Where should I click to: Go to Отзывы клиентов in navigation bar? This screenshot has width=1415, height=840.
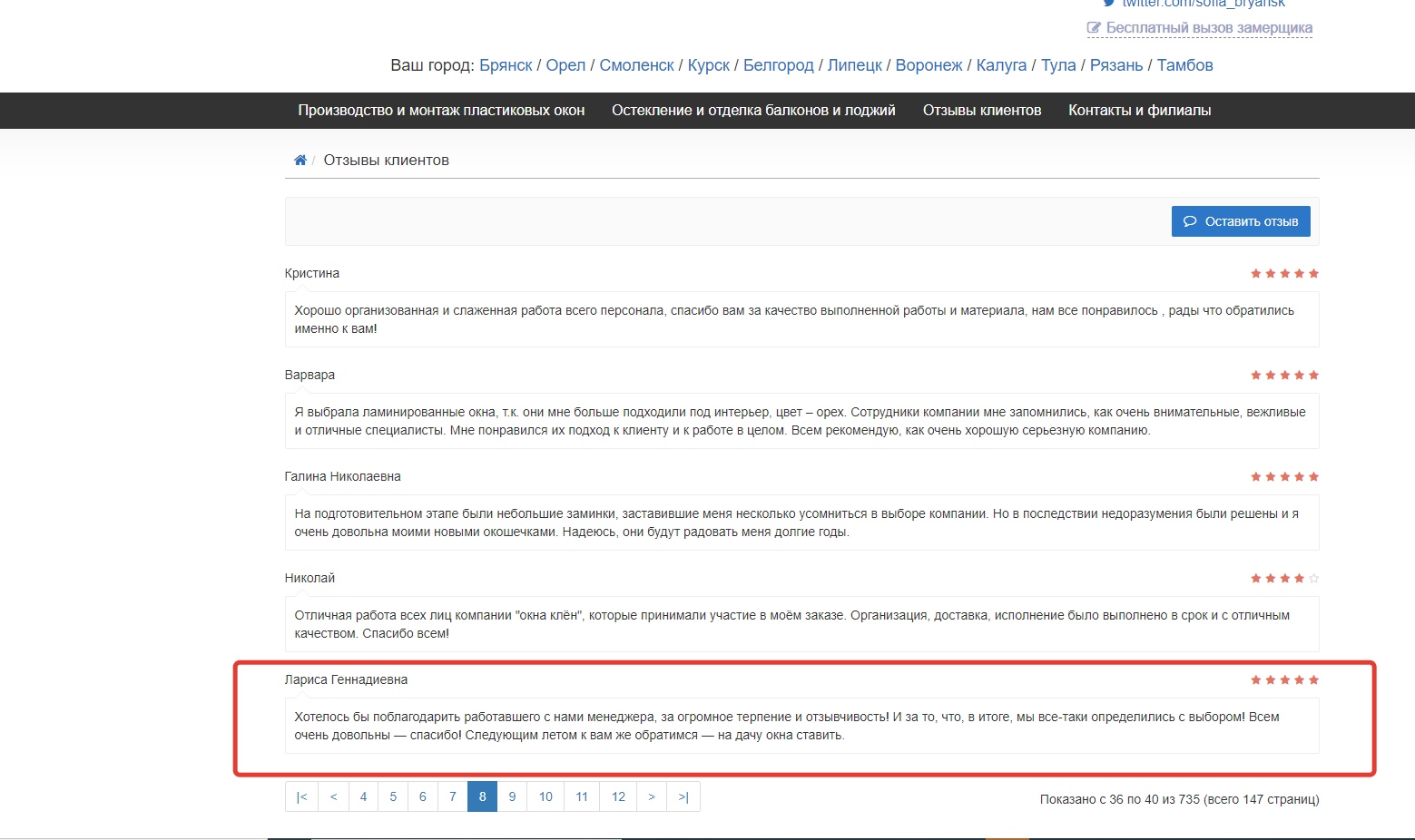[x=982, y=111]
